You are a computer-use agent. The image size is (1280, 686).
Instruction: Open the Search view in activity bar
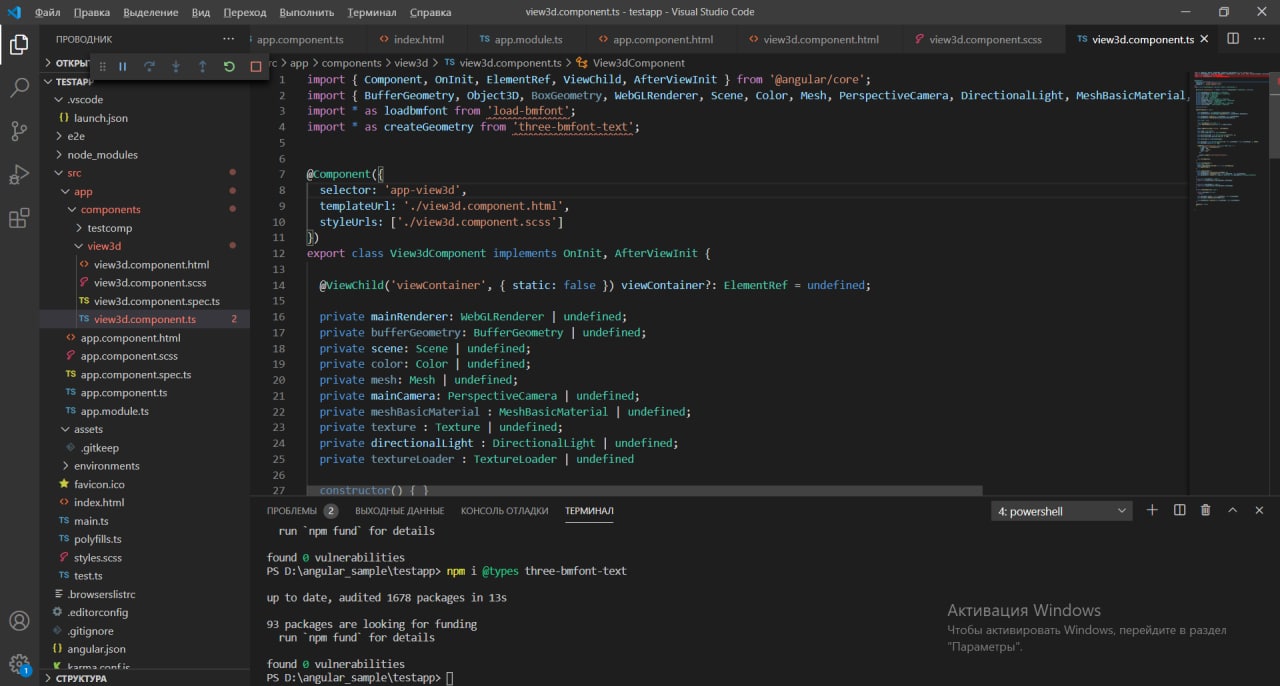coord(19,87)
